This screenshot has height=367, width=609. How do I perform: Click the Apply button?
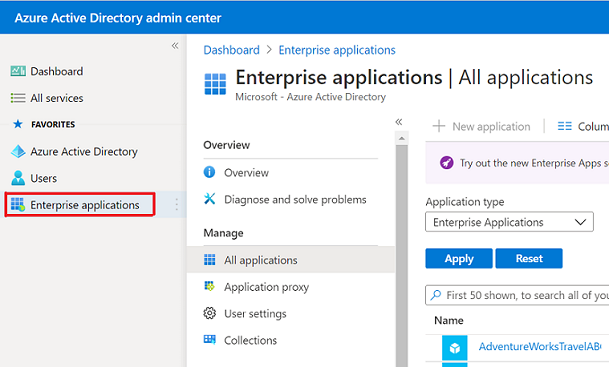[459, 258]
